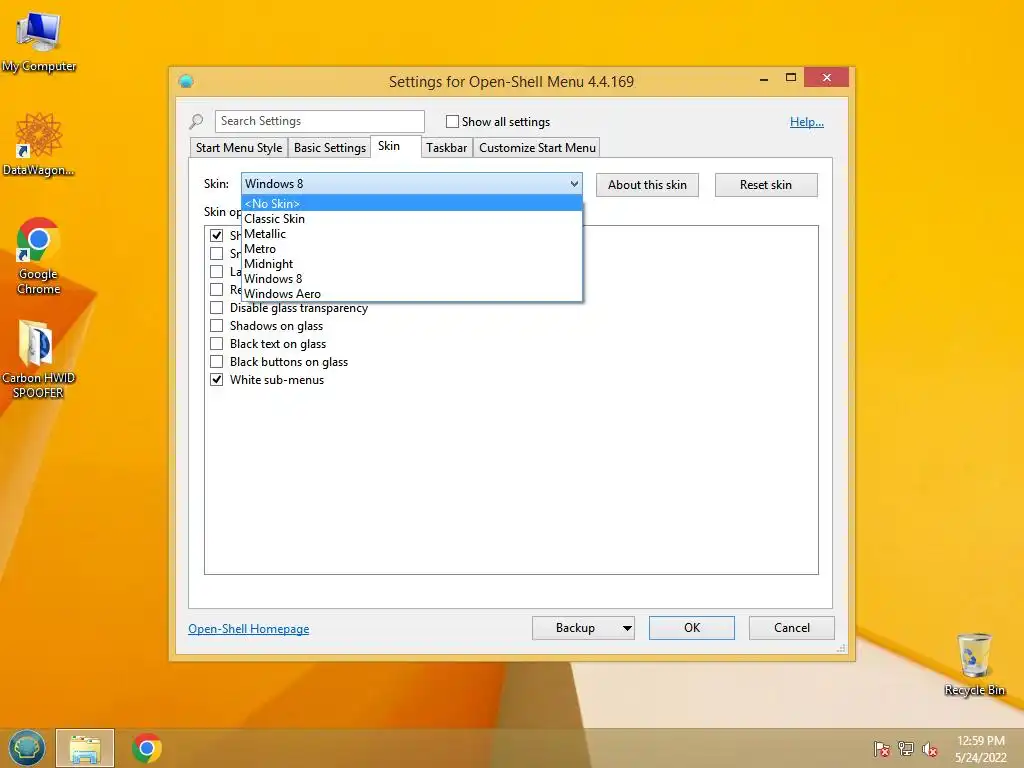Screen dimensions: 1024x768
Task: Open the muted volume tray icon
Action: [x=930, y=749]
